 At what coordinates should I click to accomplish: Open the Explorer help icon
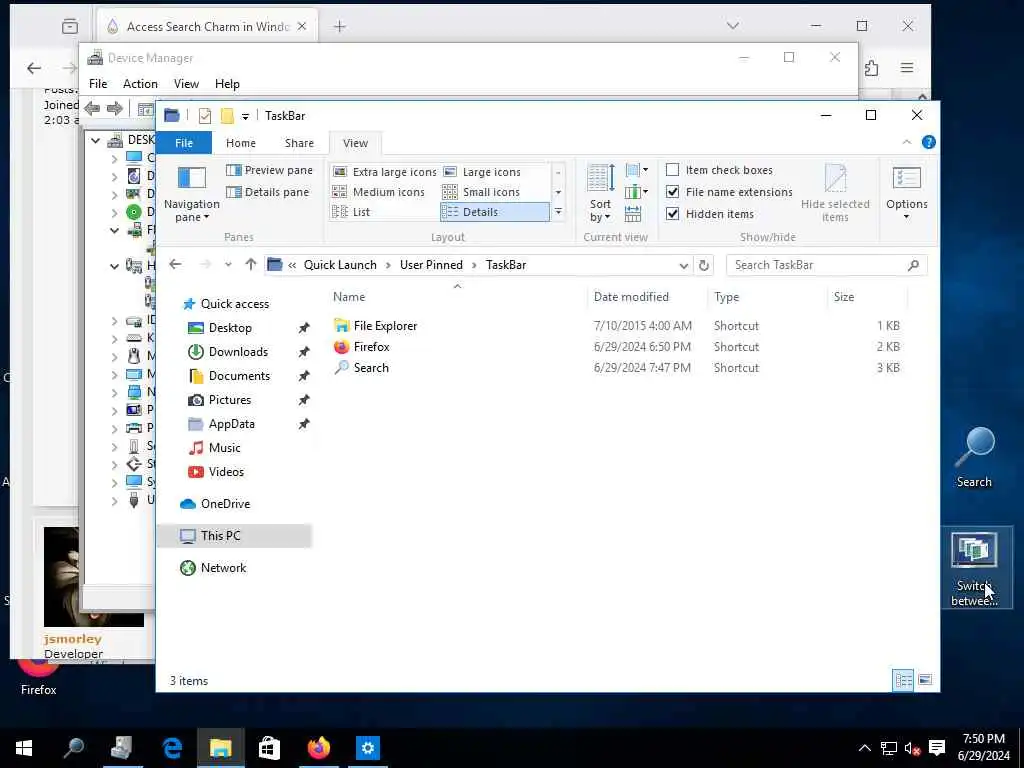tap(928, 142)
